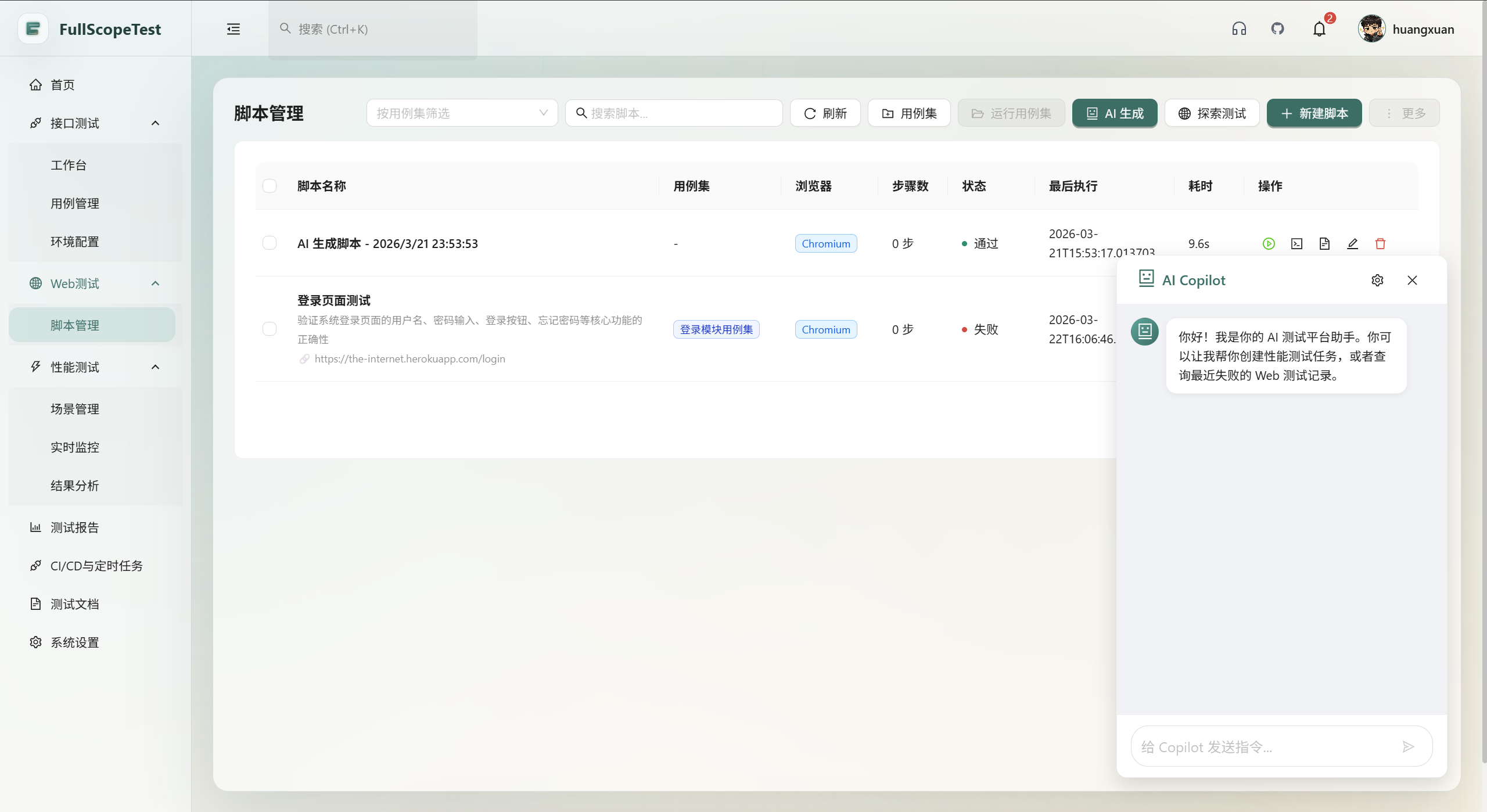Click magnifier icon in 搜索脚本 field
The width and height of the screenshot is (1487, 812).
(x=581, y=113)
